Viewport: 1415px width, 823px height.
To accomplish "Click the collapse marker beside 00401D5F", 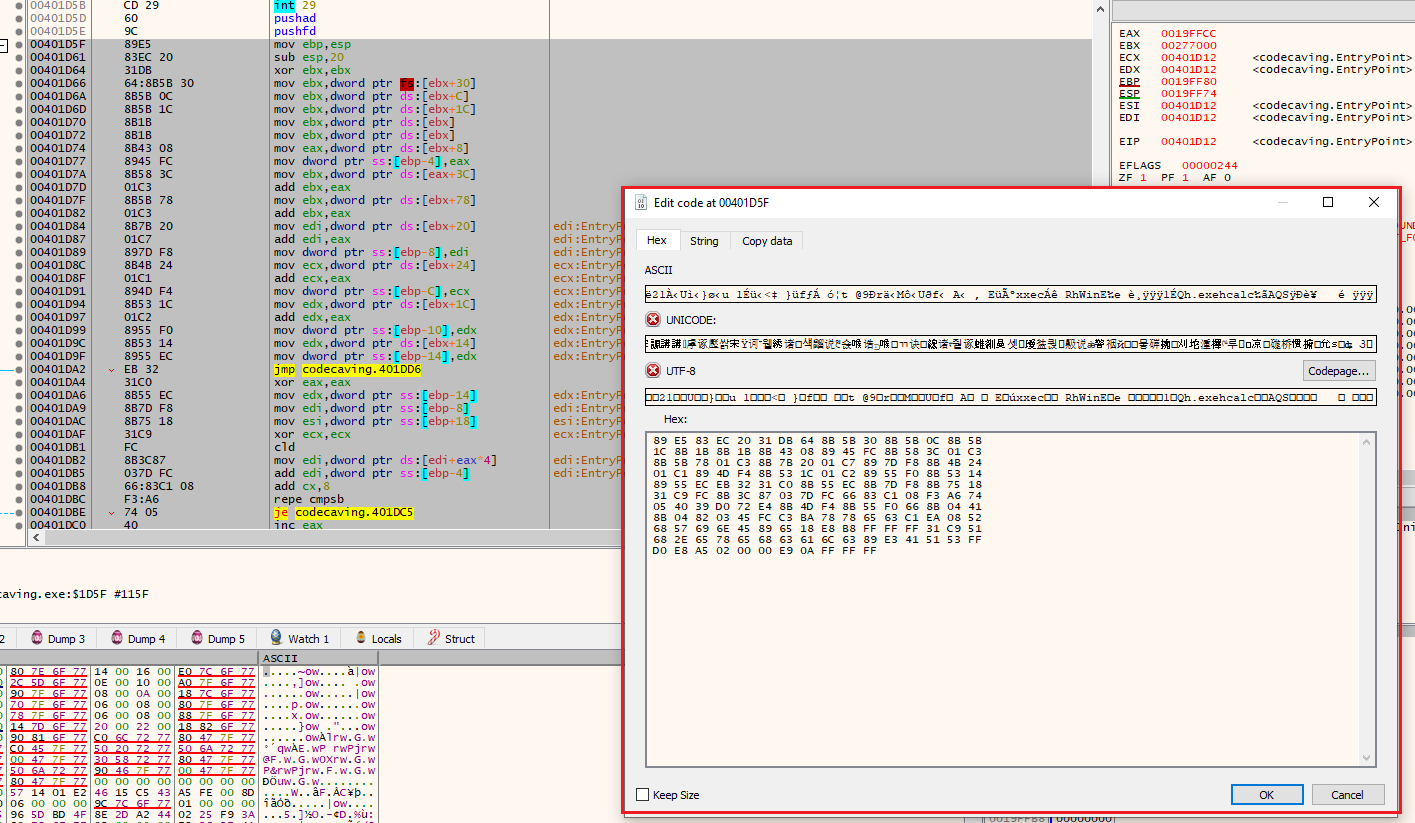I will (x=4, y=45).
